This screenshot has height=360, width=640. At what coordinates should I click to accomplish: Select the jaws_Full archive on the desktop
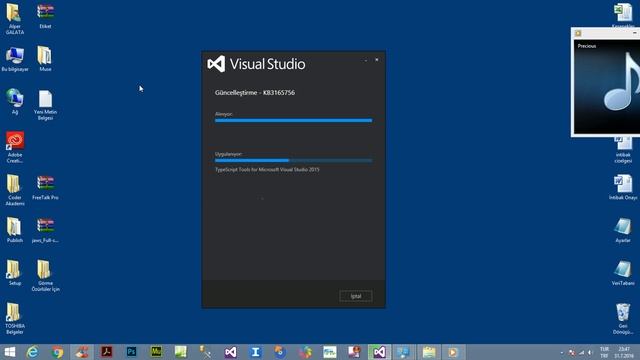45,231
